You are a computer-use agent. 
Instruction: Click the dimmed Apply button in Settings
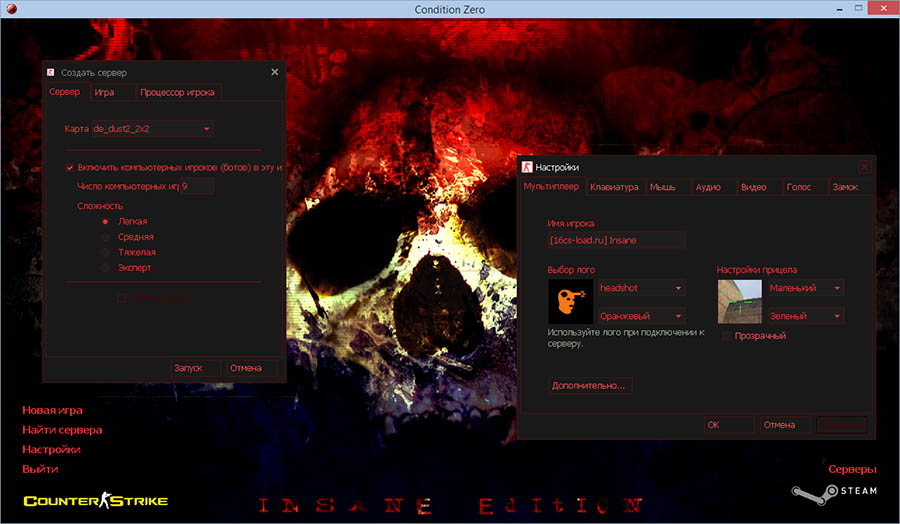841,425
